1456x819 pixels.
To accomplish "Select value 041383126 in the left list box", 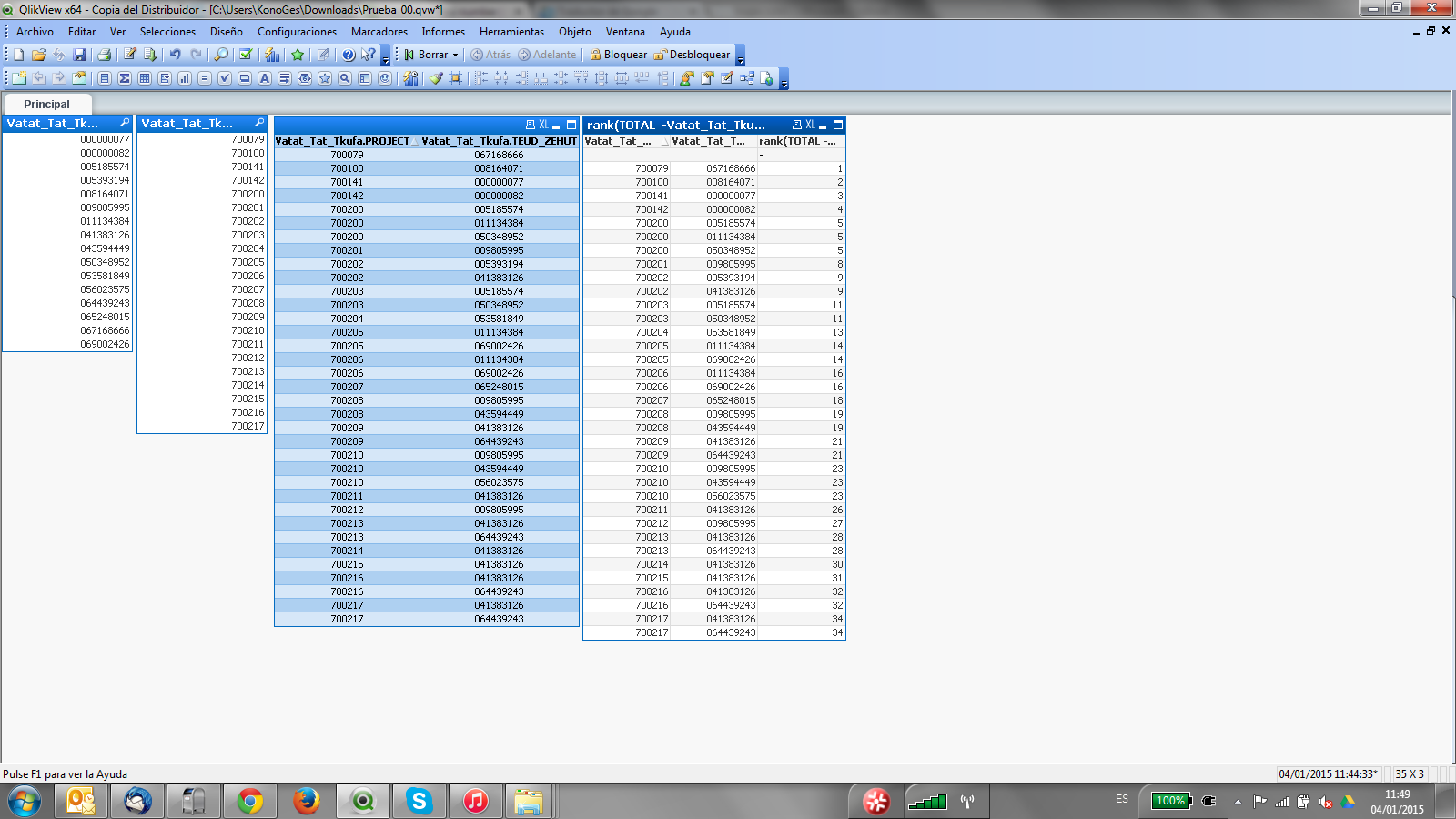I will pos(105,235).
